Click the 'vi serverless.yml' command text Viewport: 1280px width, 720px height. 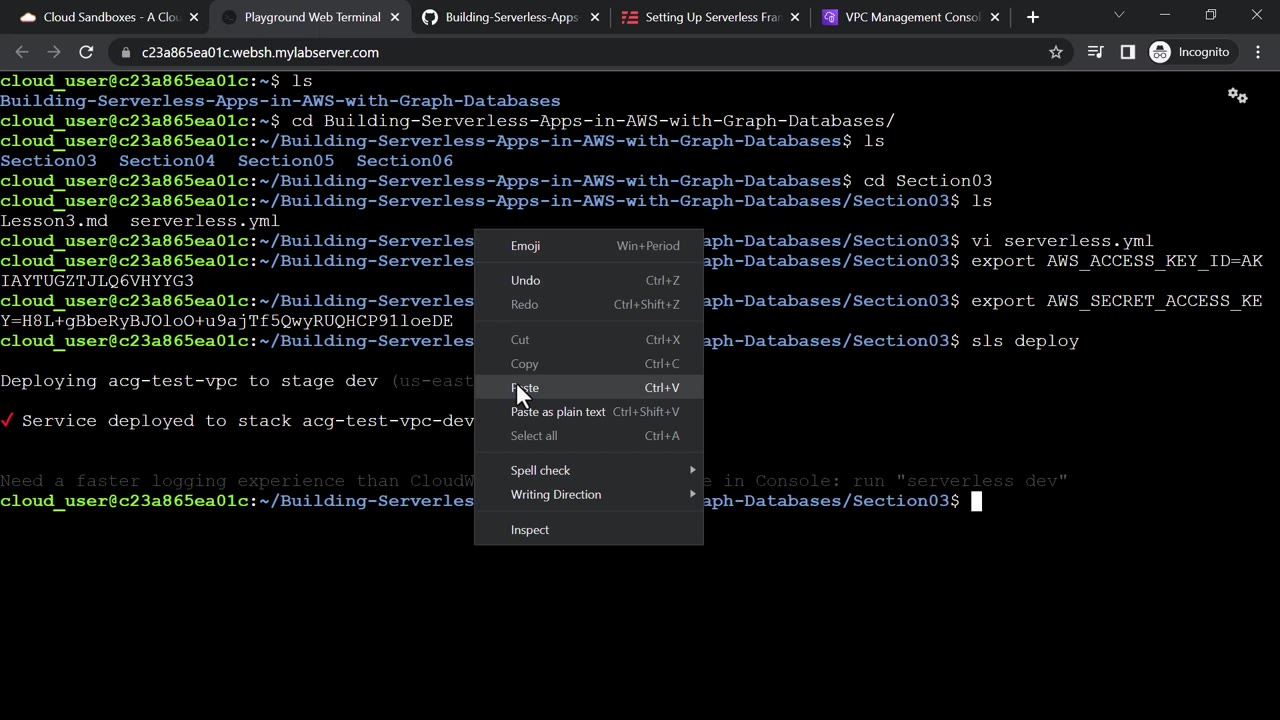(1062, 241)
